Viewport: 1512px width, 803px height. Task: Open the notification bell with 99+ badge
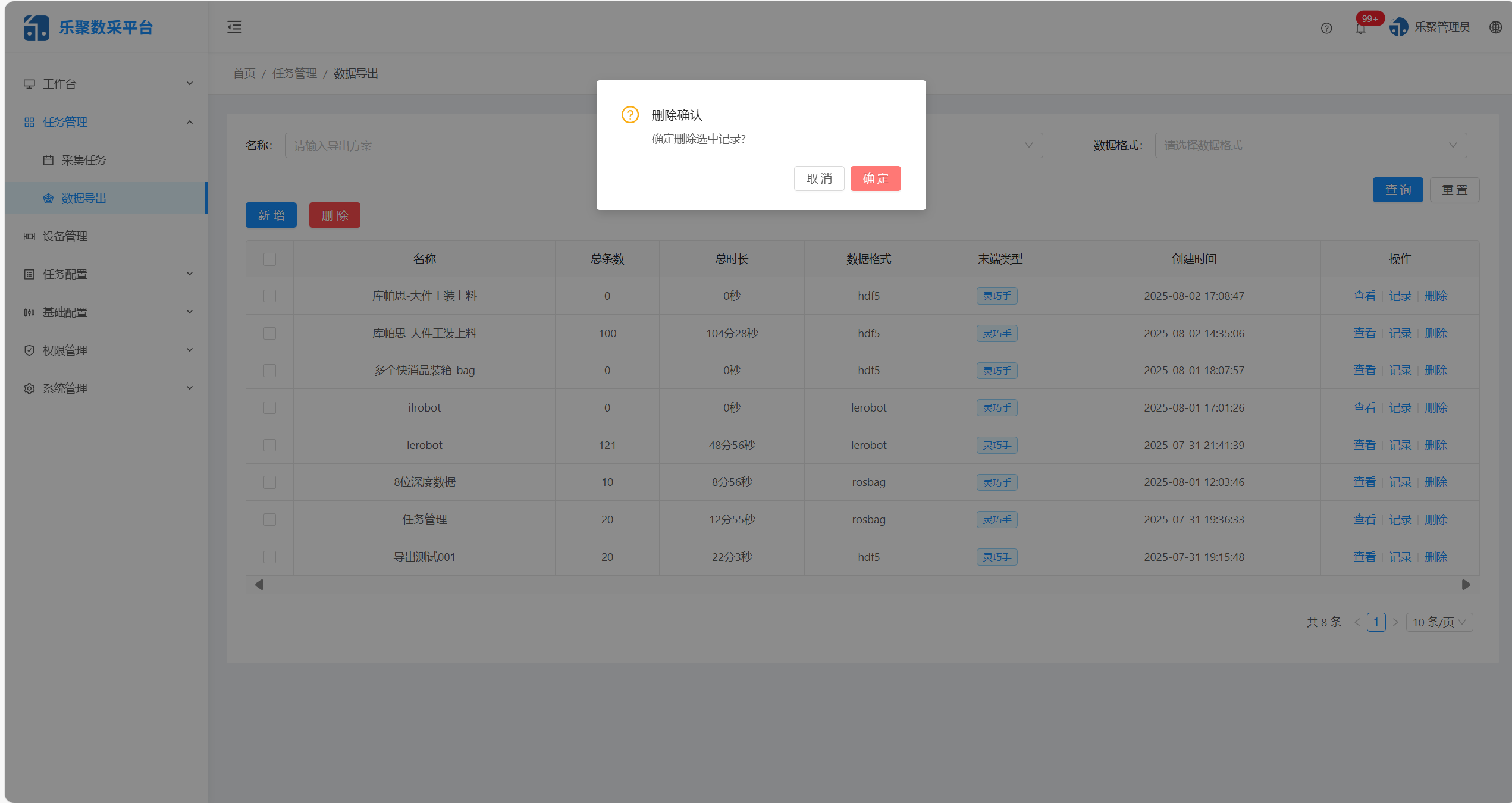(1360, 27)
